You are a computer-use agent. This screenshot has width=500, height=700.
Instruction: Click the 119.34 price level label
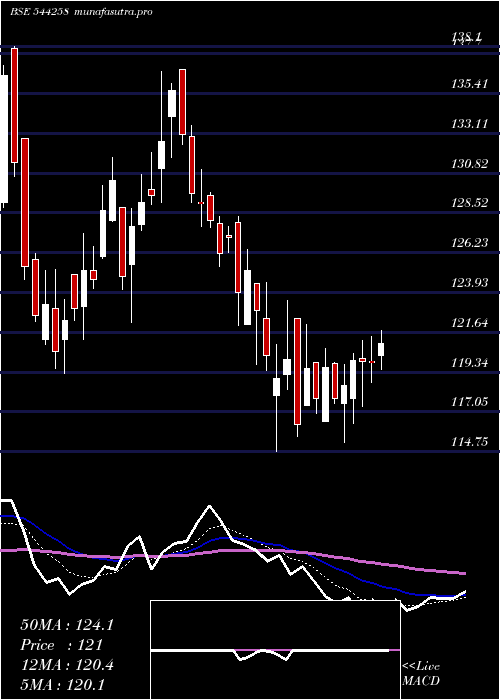[x=470, y=362]
